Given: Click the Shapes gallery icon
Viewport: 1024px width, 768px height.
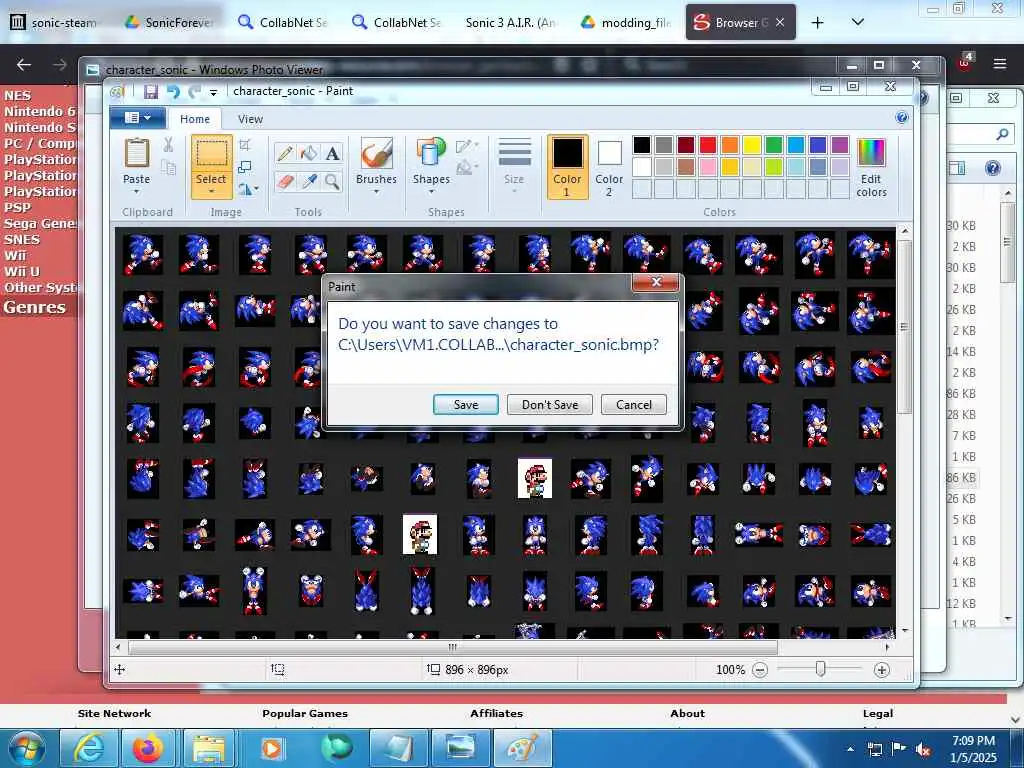Looking at the screenshot, I should pyautogui.click(x=431, y=153).
